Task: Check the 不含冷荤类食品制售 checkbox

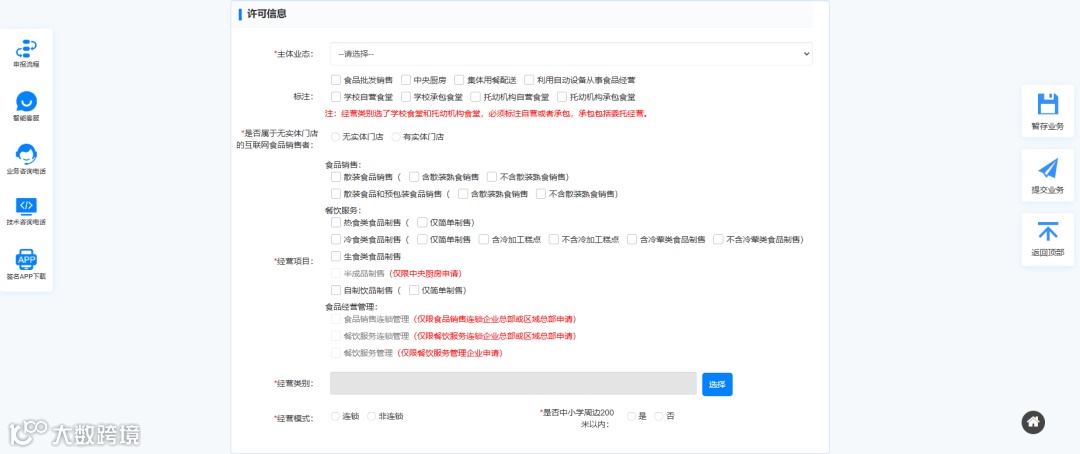Action: [718, 240]
